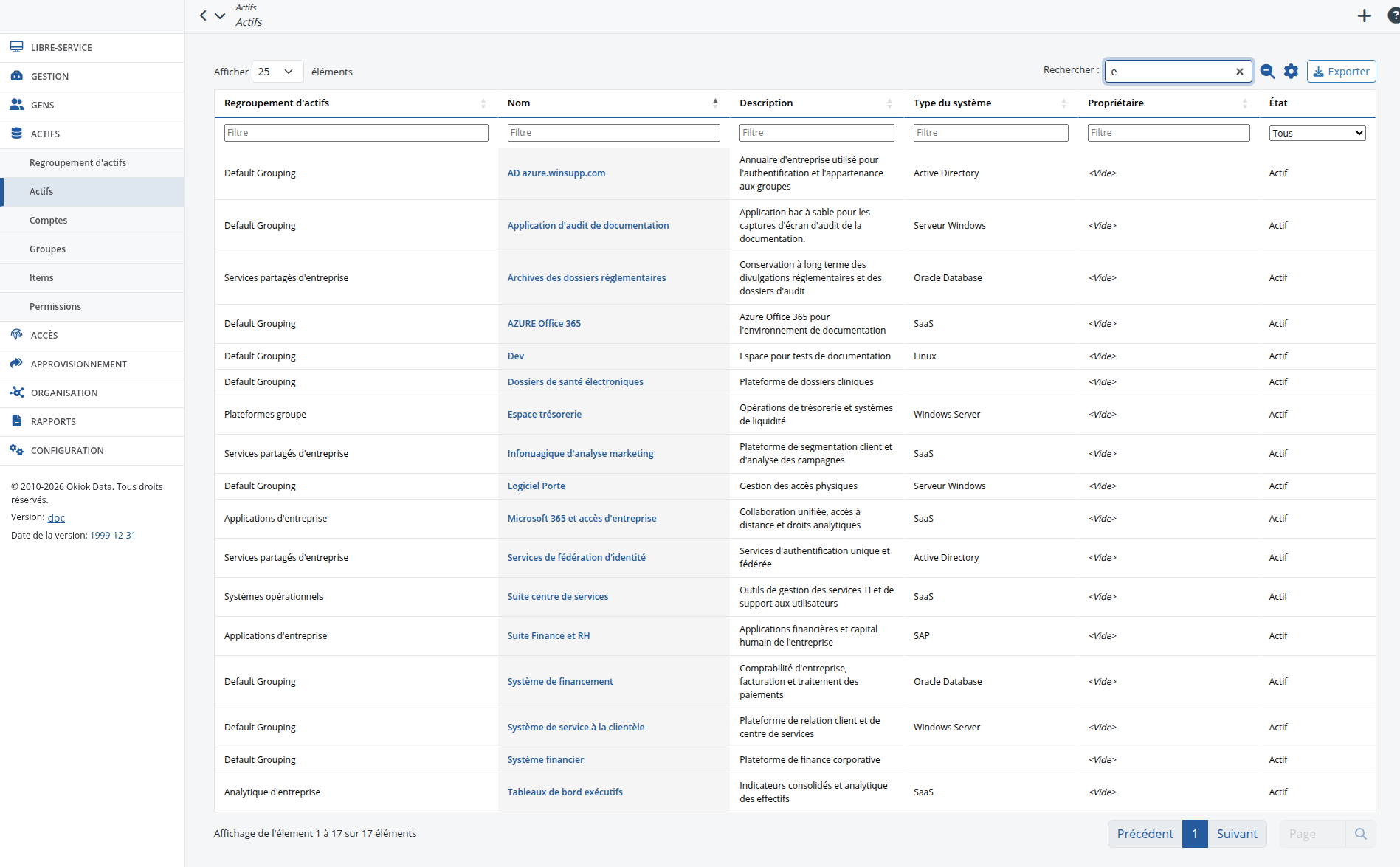Image resolution: width=1400 pixels, height=867 pixels.
Task: Click the Approvisionnement arrow icon
Action: coord(16,364)
